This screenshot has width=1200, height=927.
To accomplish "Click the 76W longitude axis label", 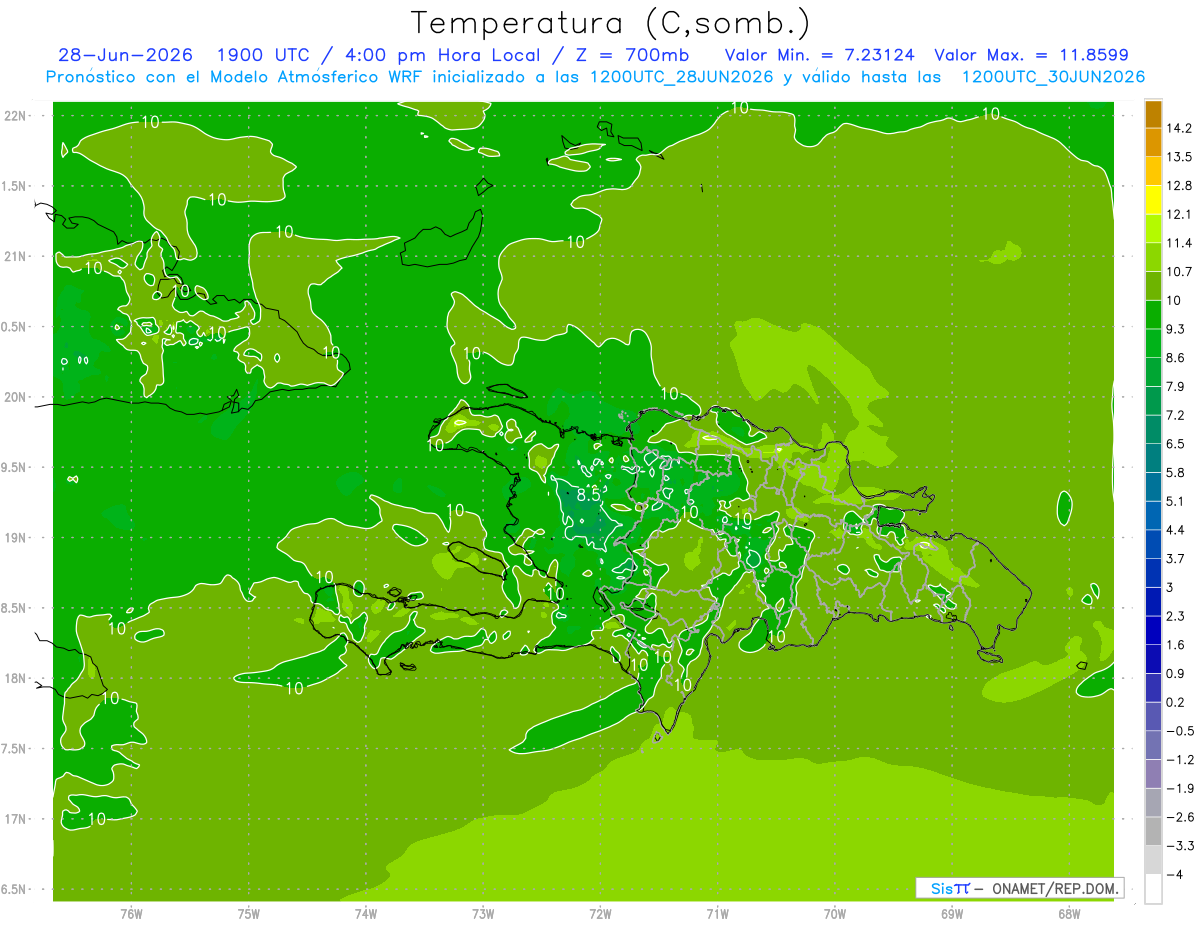I will click(x=131, y=913).
